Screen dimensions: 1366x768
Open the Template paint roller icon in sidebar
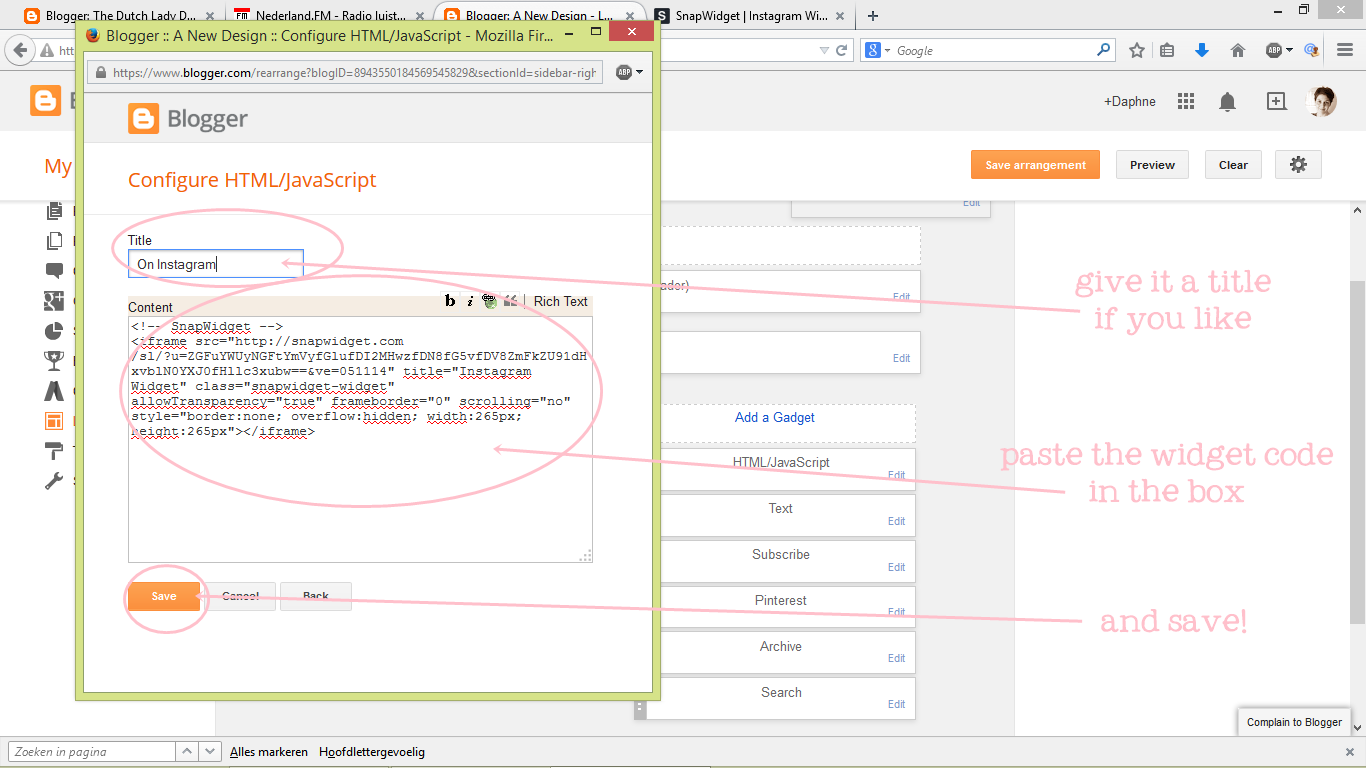(x=54, y=450)
